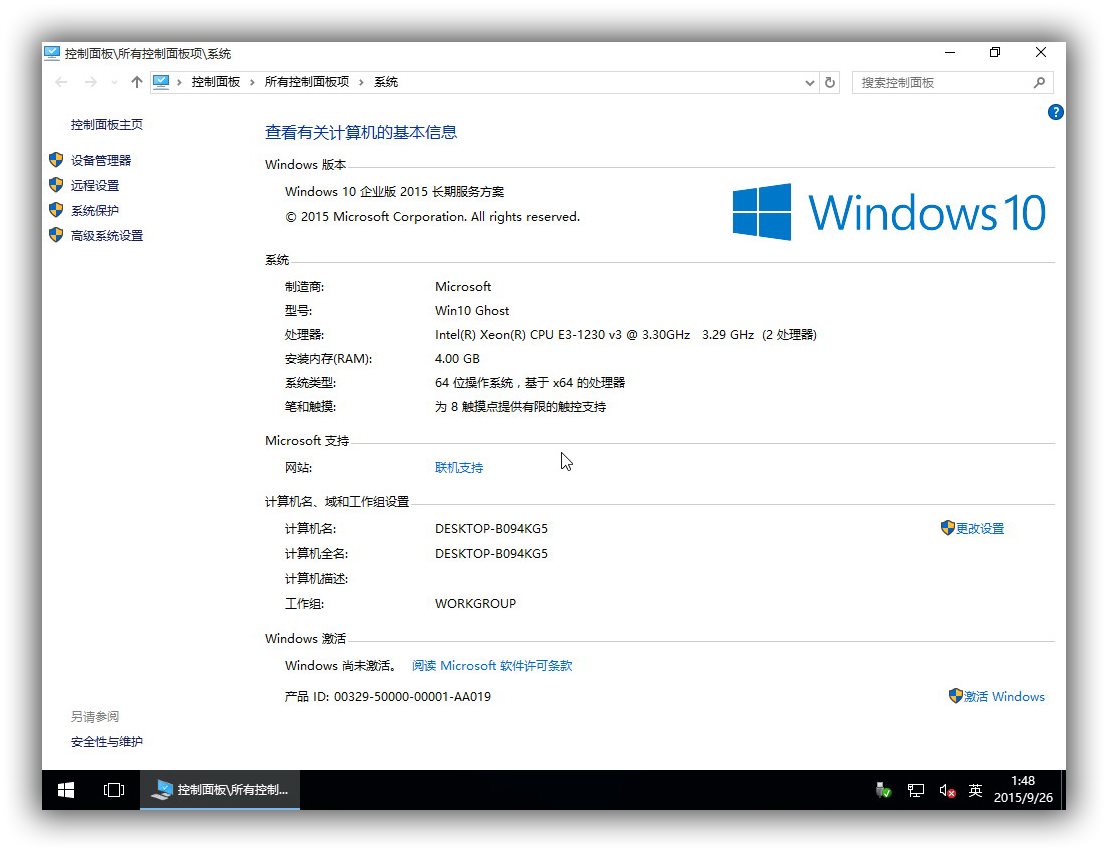Go to 控制面板主页 control panel home
The image size is (1108, 852).
tap(107, 125)
